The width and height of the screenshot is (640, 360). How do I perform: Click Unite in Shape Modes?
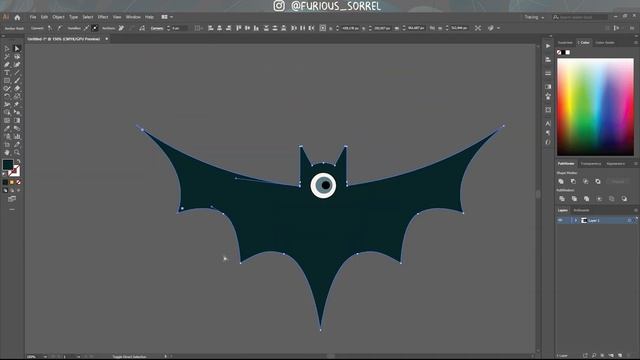(561, 181)
